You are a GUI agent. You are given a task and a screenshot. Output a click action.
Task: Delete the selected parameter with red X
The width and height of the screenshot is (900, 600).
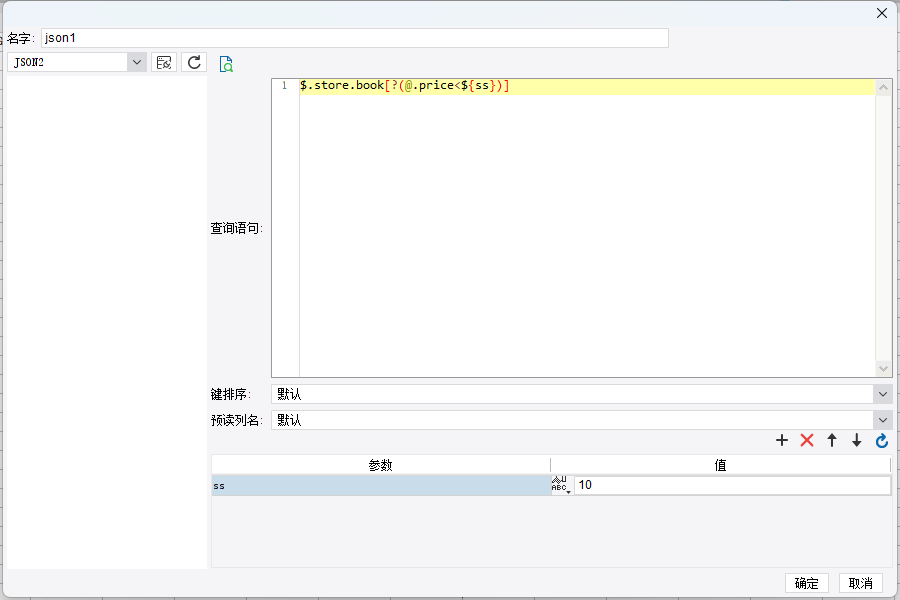pos(807,440)
